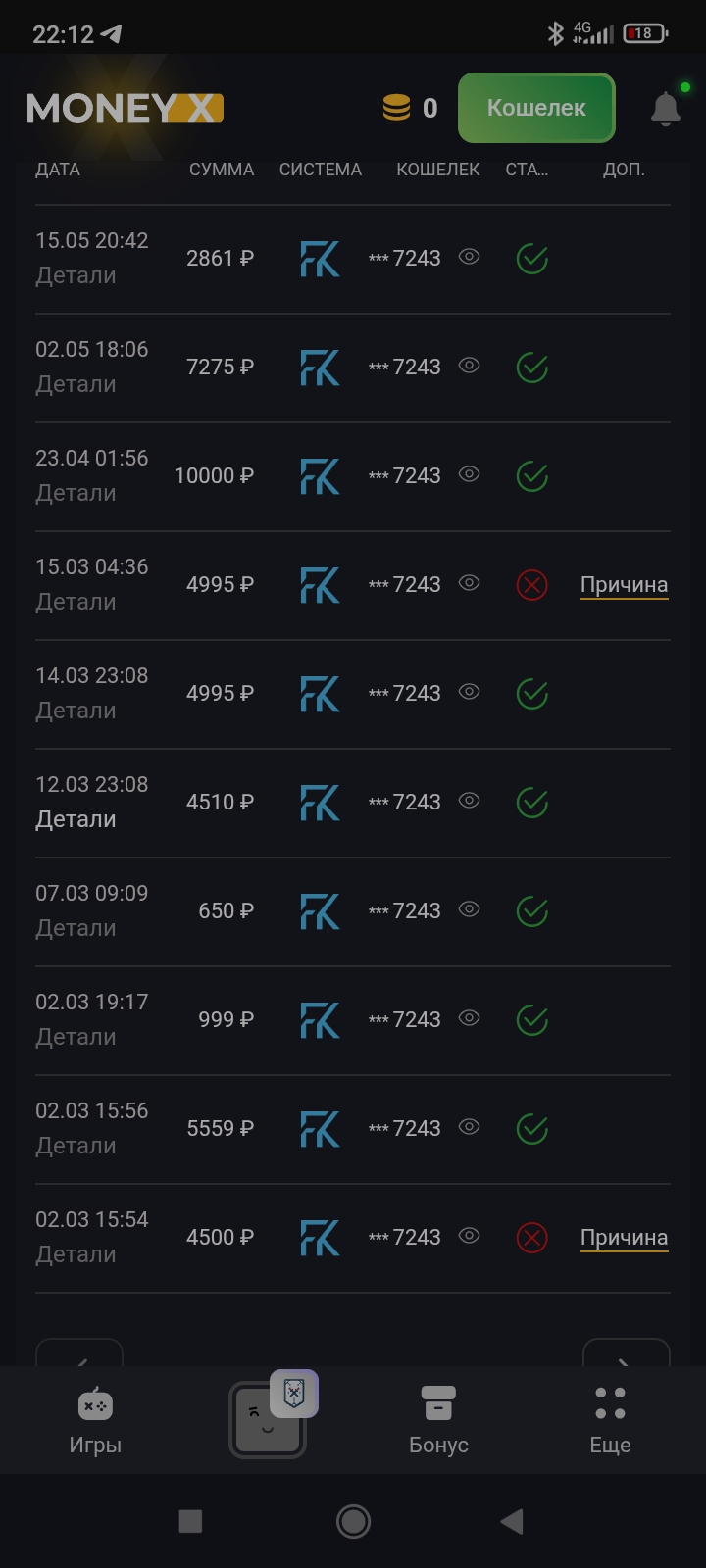Viewport: 706px width, 1568px height.
Task: Click FK system icon for 2861 ₽ payout
Action: click(320, 259)
